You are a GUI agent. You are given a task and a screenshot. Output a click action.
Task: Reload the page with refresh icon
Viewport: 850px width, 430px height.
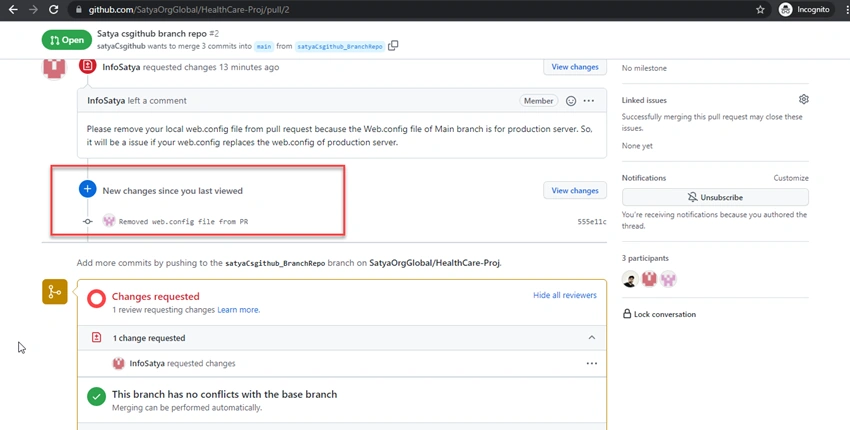[x=53, y=9]
